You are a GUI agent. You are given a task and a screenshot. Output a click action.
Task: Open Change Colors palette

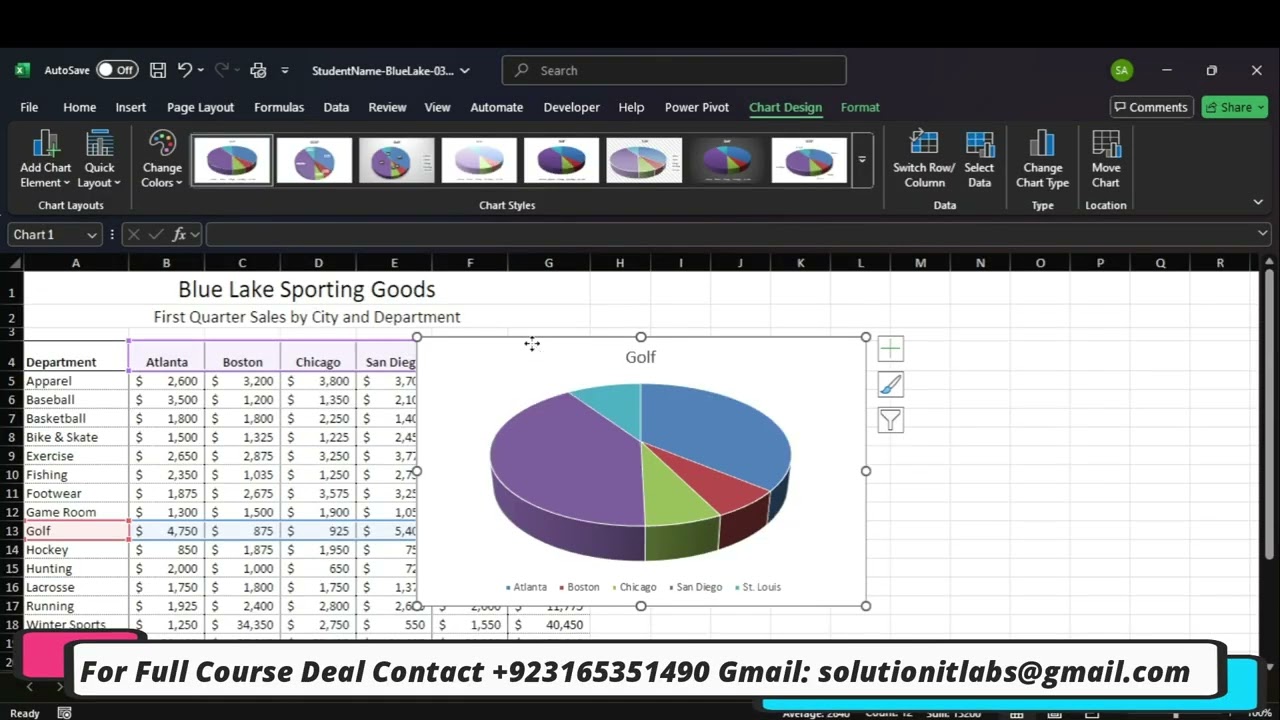(x=162, y=160)
